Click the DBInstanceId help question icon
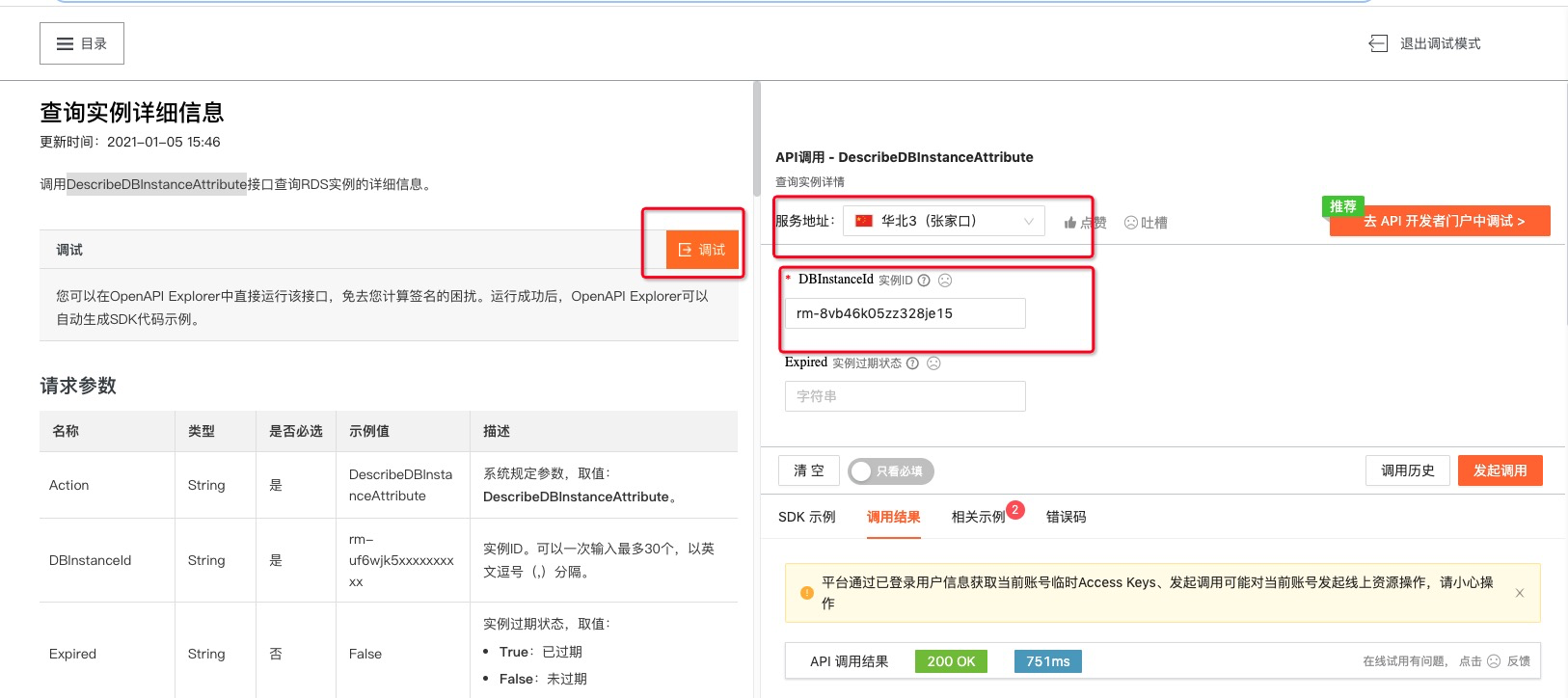Viewport: 1568px width, 698px height. [924, 281]
